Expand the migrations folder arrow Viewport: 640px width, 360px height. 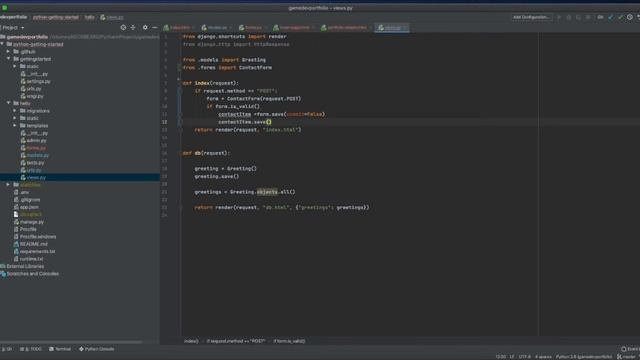15,111
